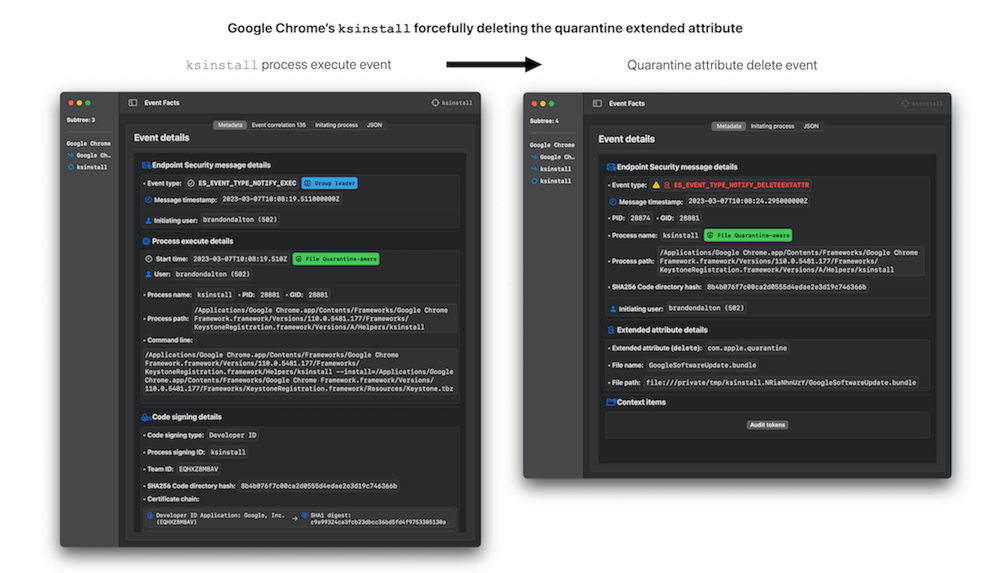Image resolution: width=1000 pixels, height=573 pixels.
Task: Click the File Quarantine-aware badge beside Process name ksinstall
Action: click(x=748, y=235)
